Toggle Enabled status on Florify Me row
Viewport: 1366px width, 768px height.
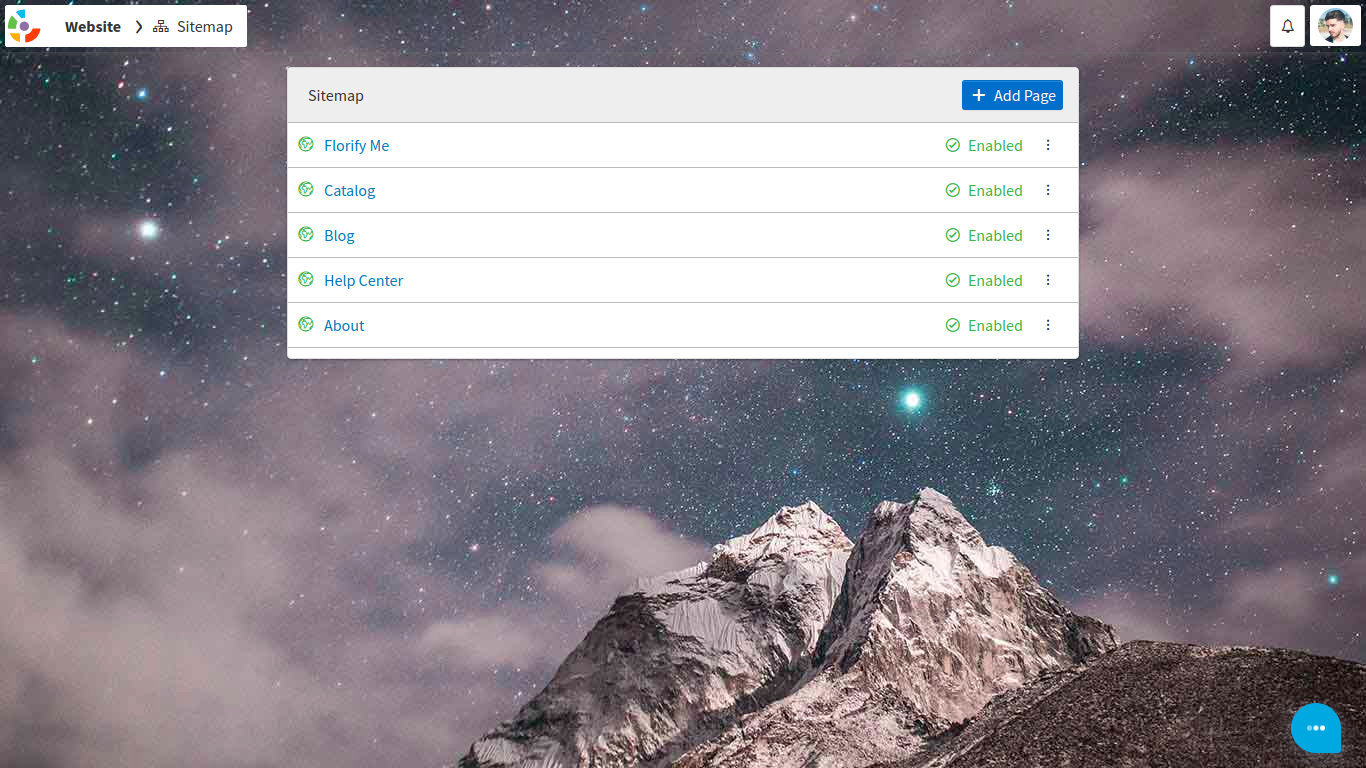click(984, 145)
